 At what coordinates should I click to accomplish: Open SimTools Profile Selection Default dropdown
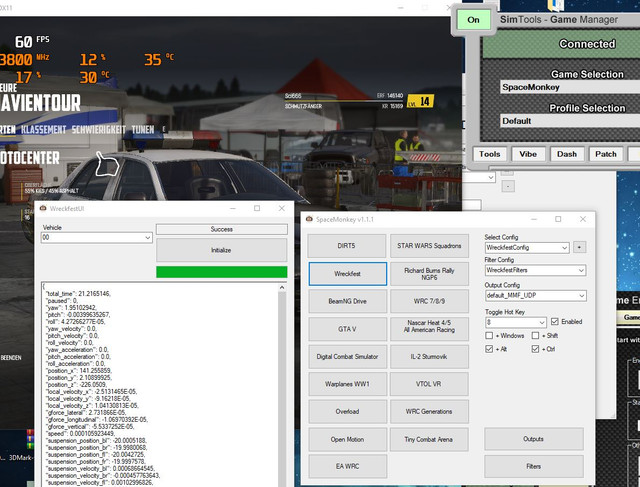point(570,121)
